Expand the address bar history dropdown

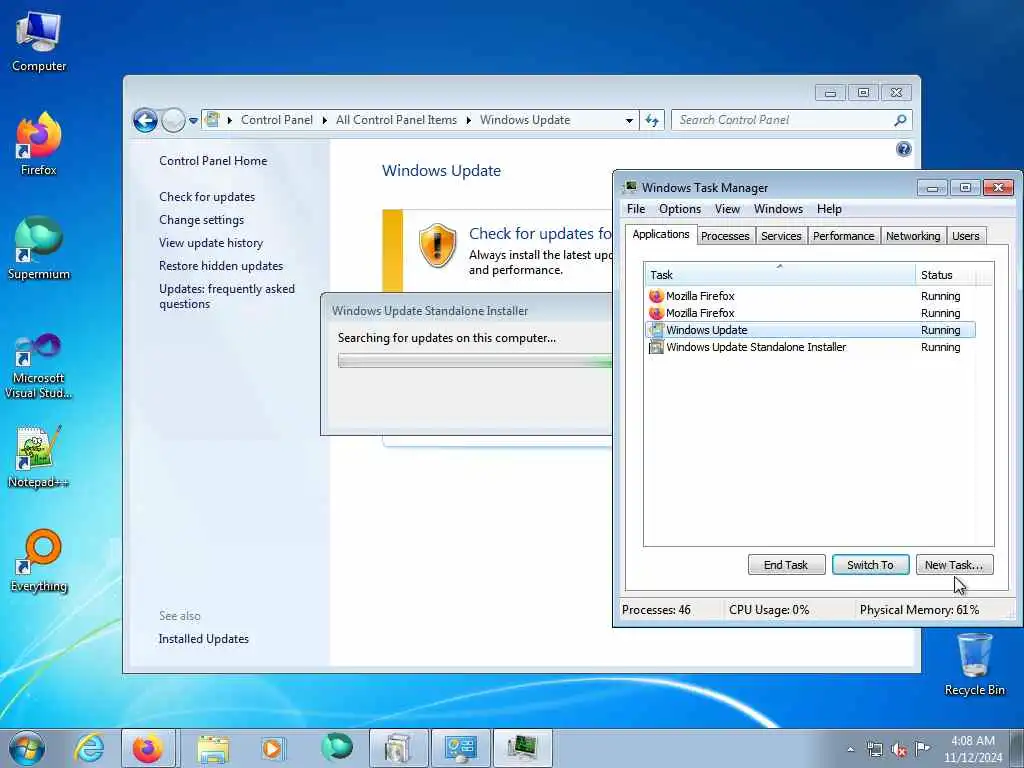629,120
